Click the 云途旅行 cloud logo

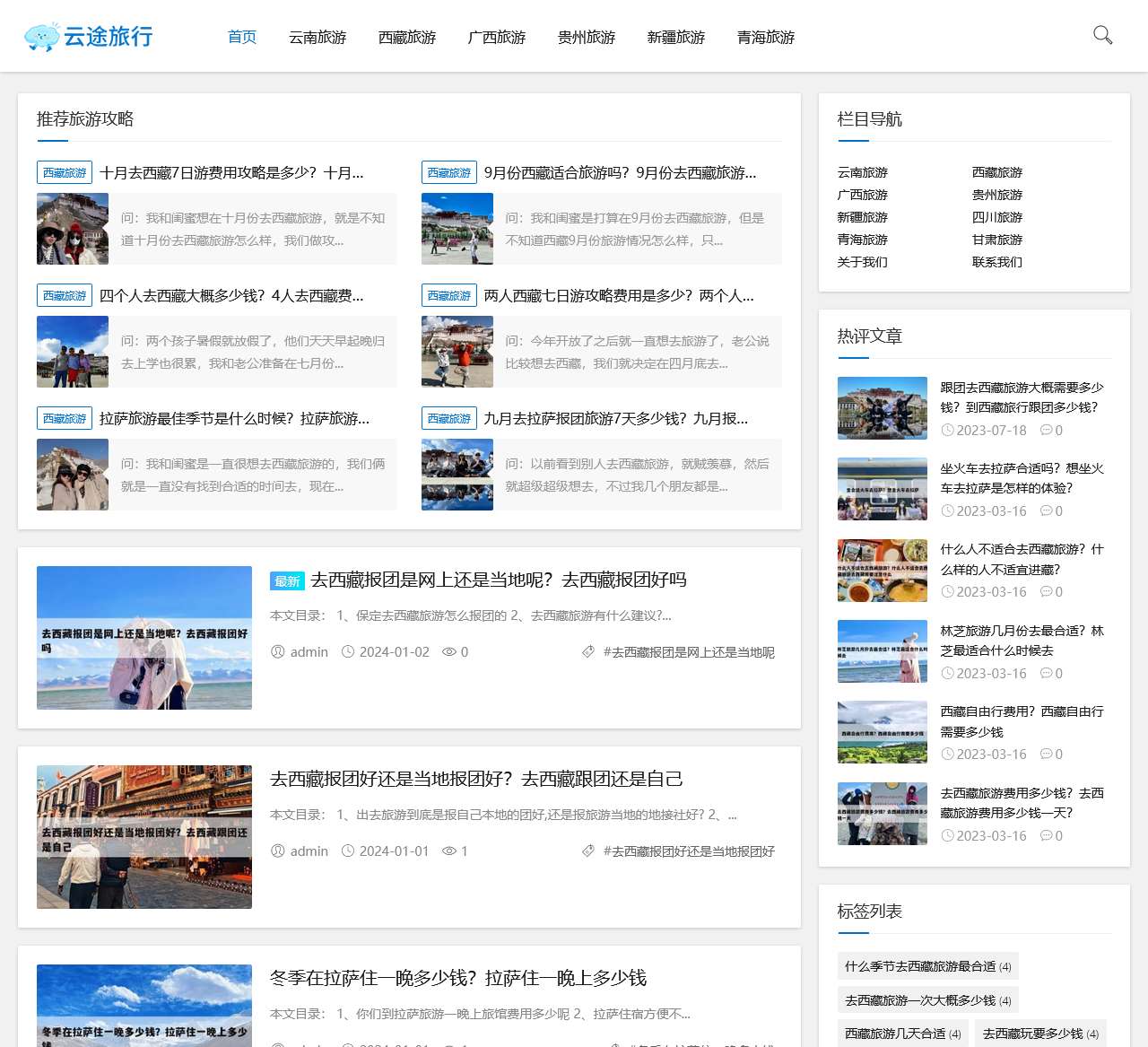click(88, 37)
